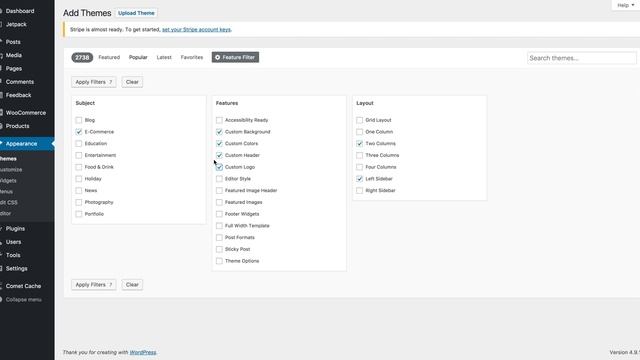The image size is (640, 360).
Task: Collapse the admin sidebar menu
Action: coord(23,300)
